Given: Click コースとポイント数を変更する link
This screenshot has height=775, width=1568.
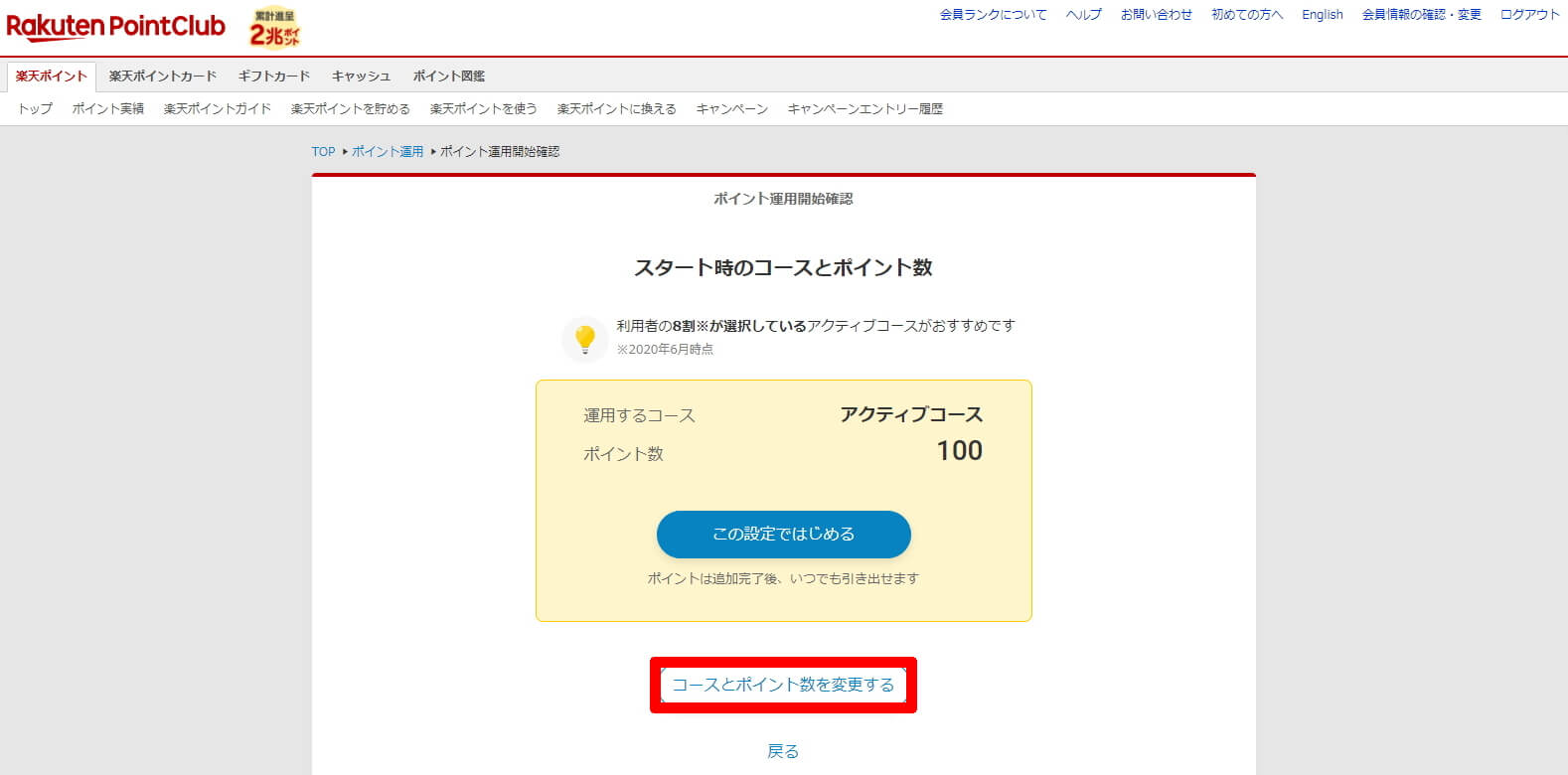Looking at the screenshot, I should point(783,685).
